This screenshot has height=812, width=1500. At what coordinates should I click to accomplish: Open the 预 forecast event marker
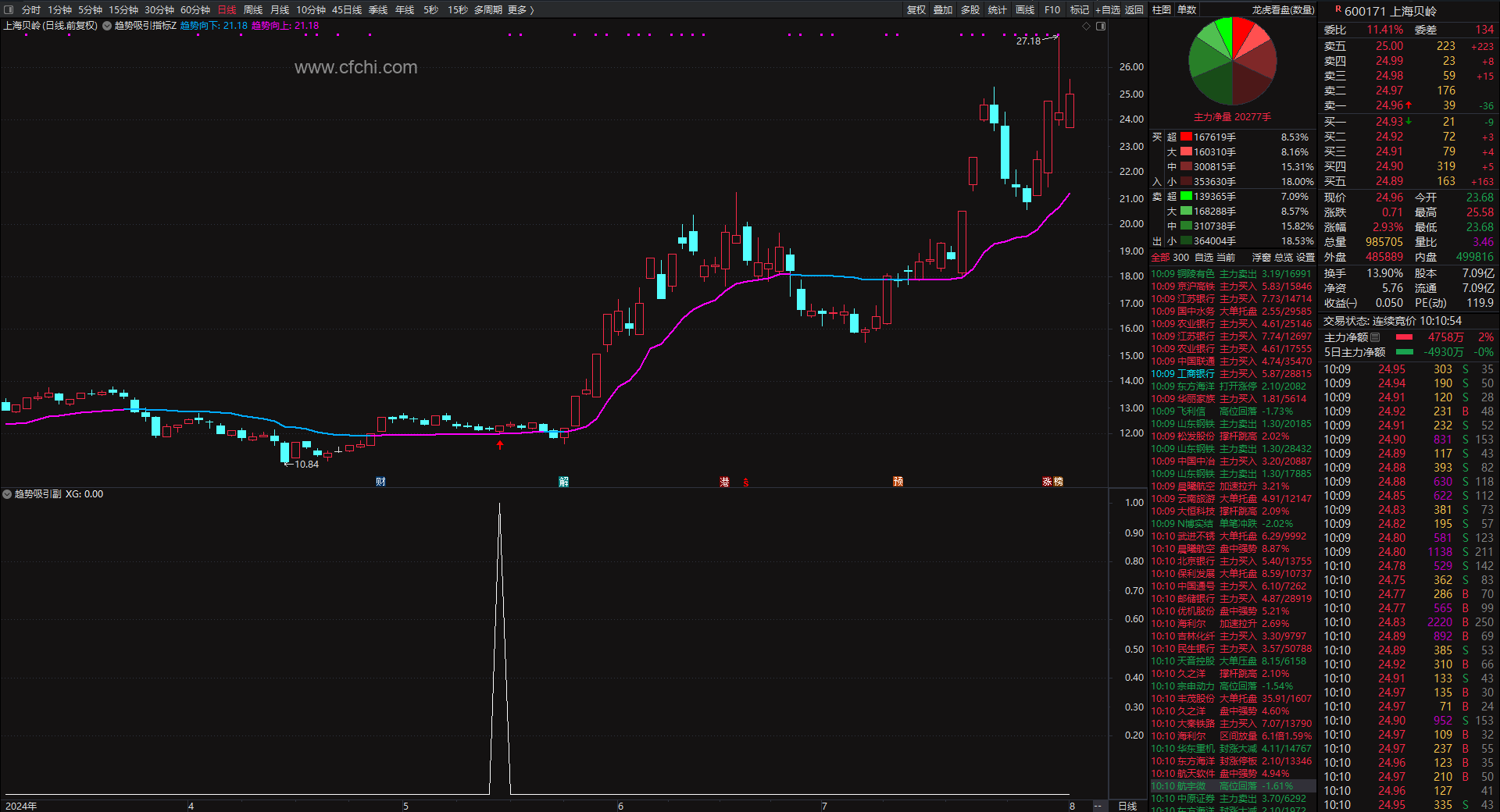coord(898,482)
